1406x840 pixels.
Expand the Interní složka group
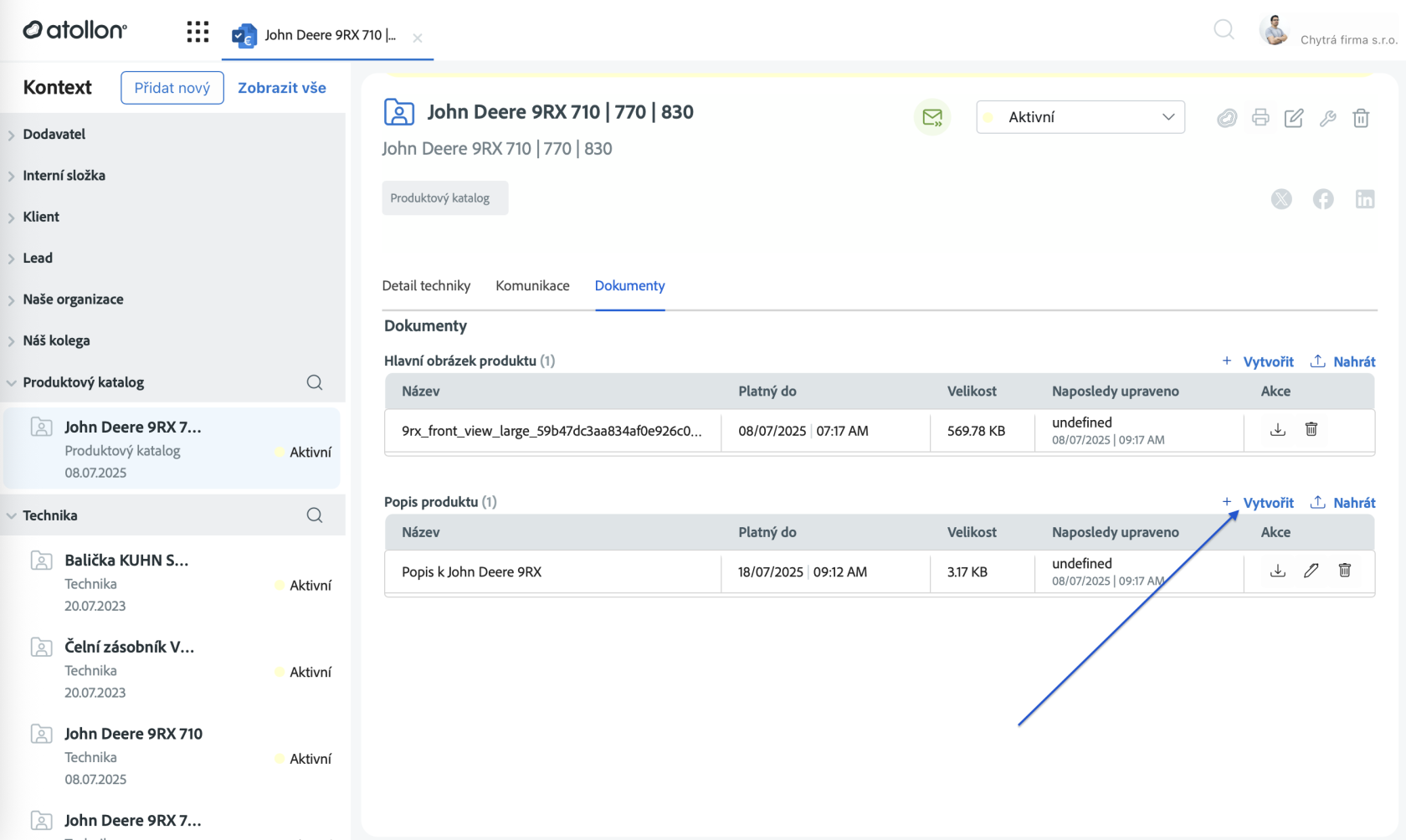[x=12, y=176]
